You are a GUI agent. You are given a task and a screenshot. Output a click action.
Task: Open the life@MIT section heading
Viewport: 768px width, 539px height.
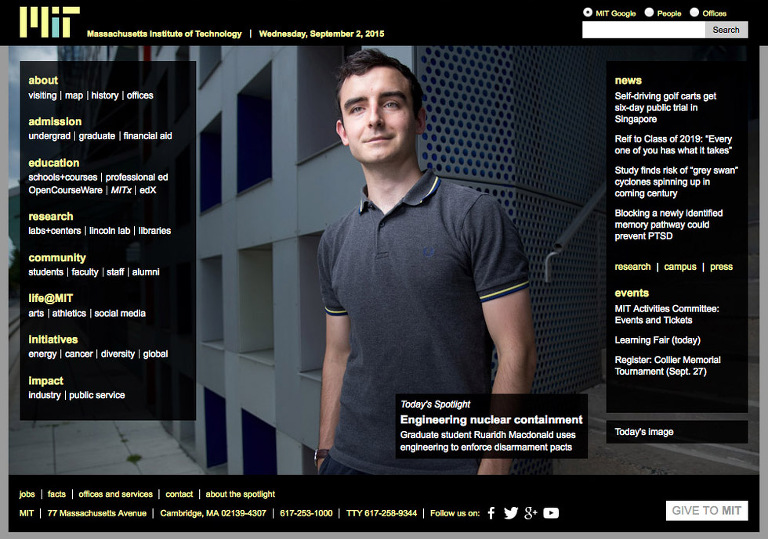[x=51, y=298]
